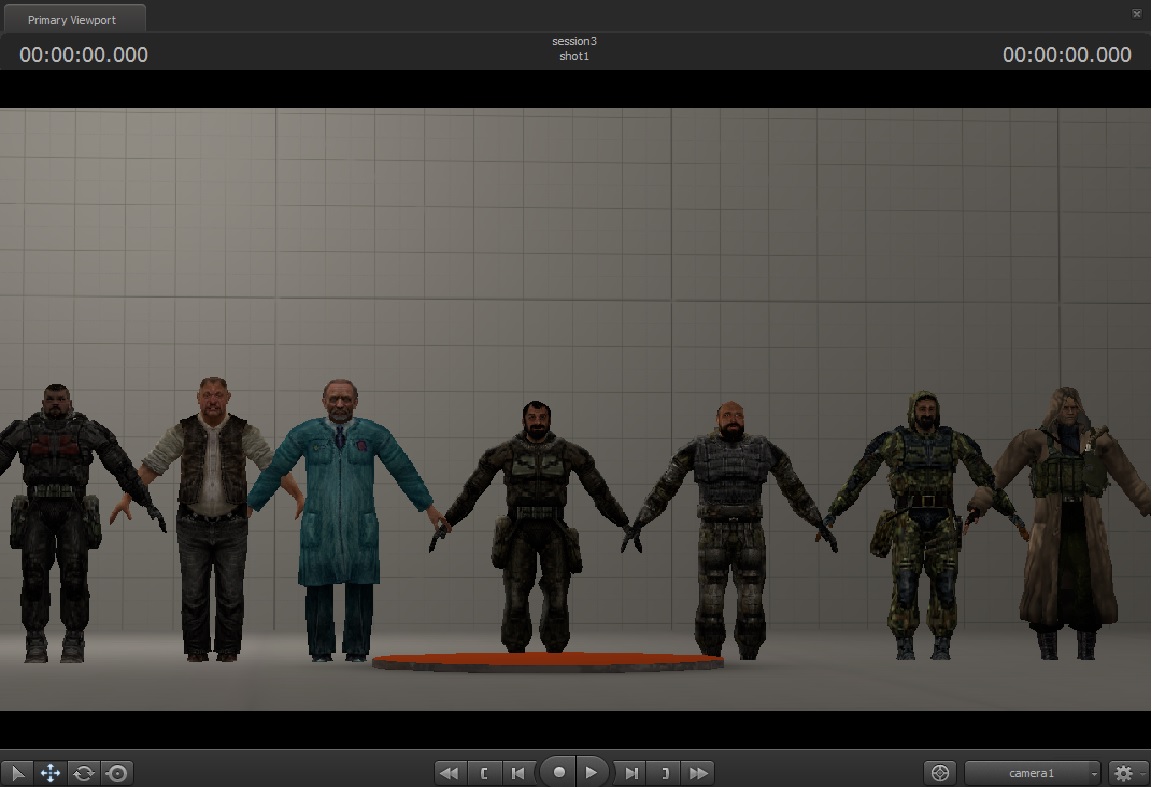
Task: Go to the right bracket out-point
Action: (x=664, y=773)
